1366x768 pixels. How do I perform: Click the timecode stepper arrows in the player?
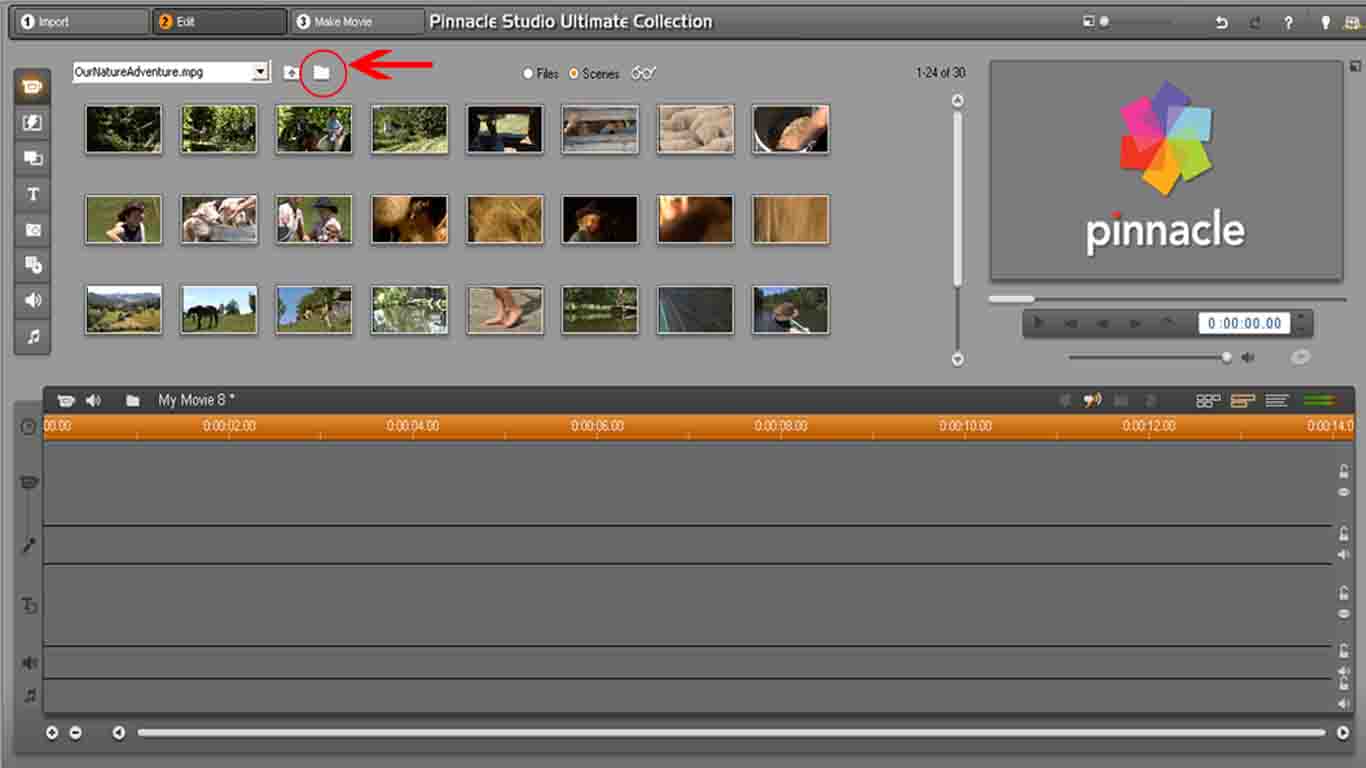click(x=1301, y=323)
